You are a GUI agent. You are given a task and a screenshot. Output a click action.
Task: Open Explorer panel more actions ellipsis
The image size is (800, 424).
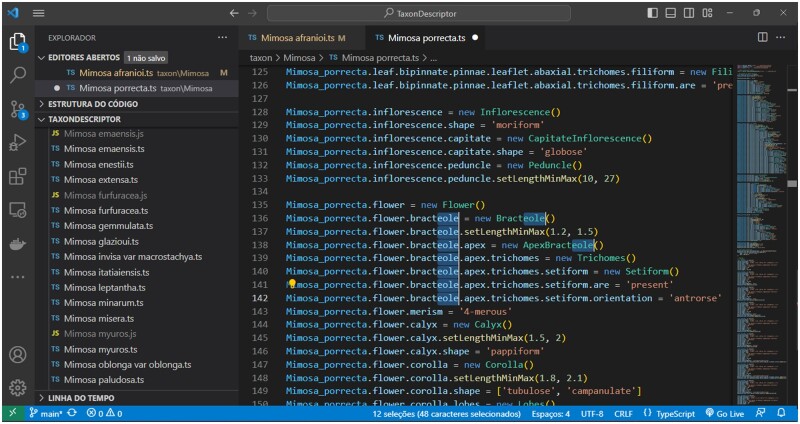click(x=222, y=37)
